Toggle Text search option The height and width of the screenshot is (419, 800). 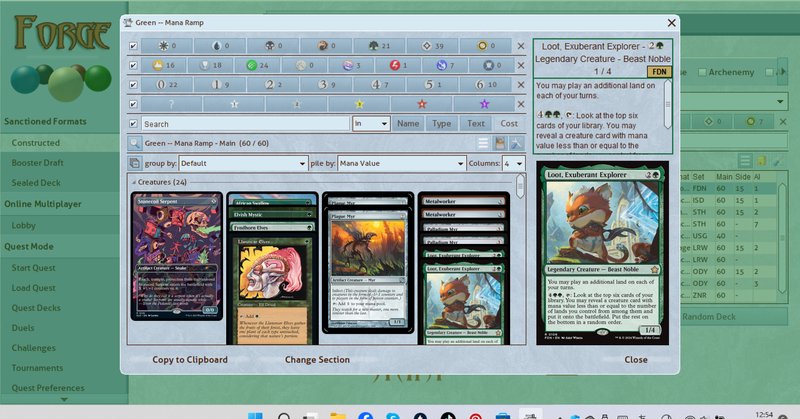(476, 124)
